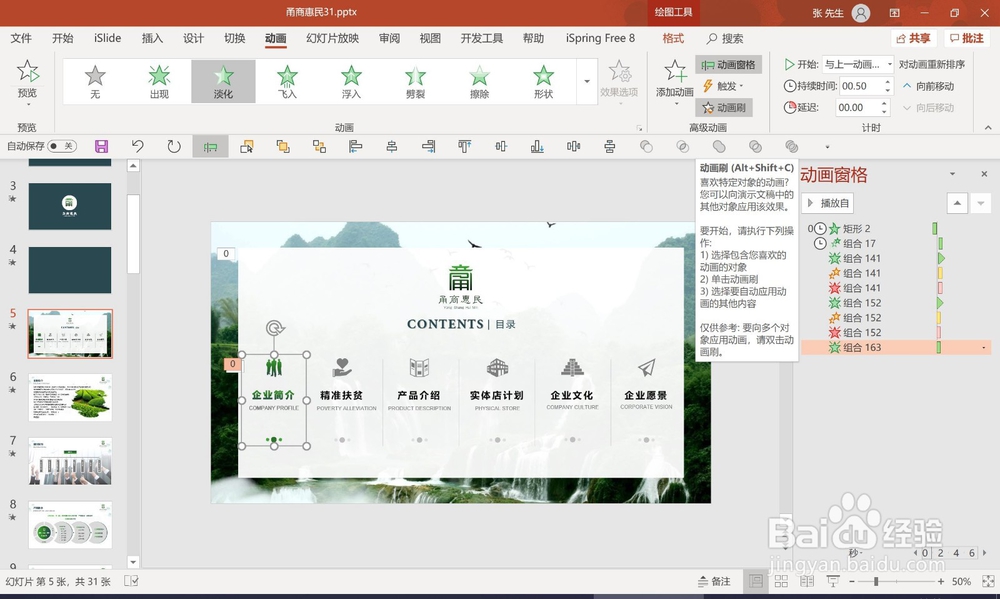Image resolution: width=1000 pixels, height=599 pixels.
Task: Click 向前移动 move earlier button
Action: point(929,86)
